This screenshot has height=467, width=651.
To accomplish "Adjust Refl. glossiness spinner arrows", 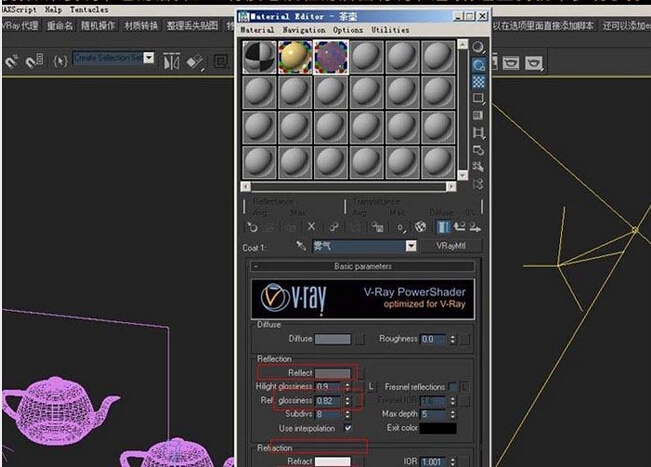I will click(x=347, y=401).
